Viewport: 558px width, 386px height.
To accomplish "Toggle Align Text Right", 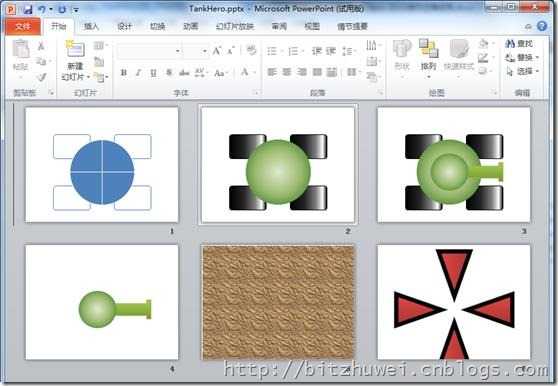I will [x=302, y=73].
